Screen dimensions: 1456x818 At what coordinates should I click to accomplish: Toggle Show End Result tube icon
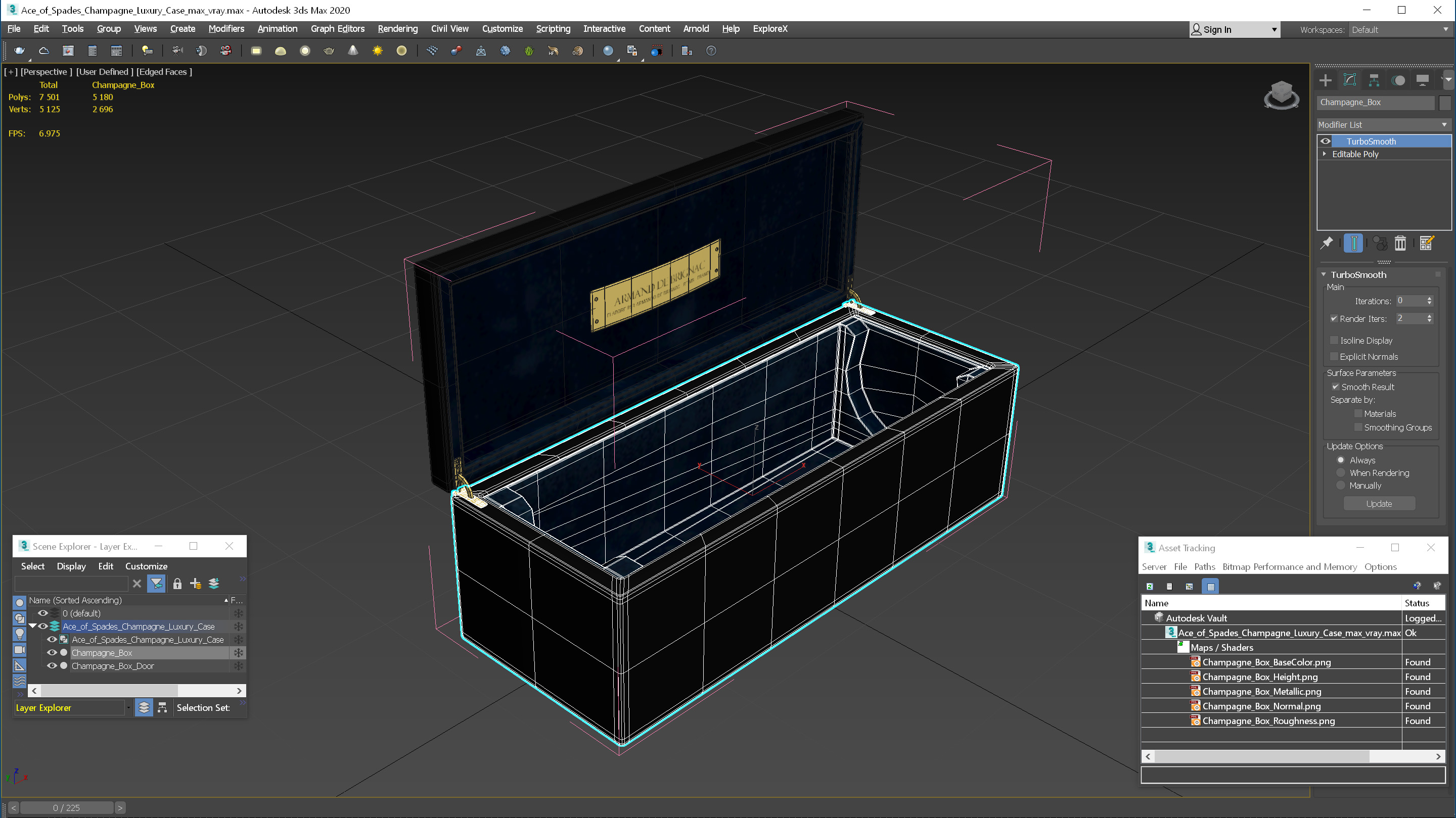pyautogui.click(x=1353, y=243)
